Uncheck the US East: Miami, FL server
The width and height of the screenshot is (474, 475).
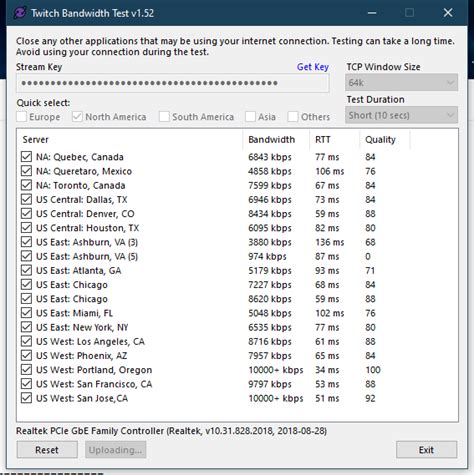pyautogui.click(x=26, y=313)
